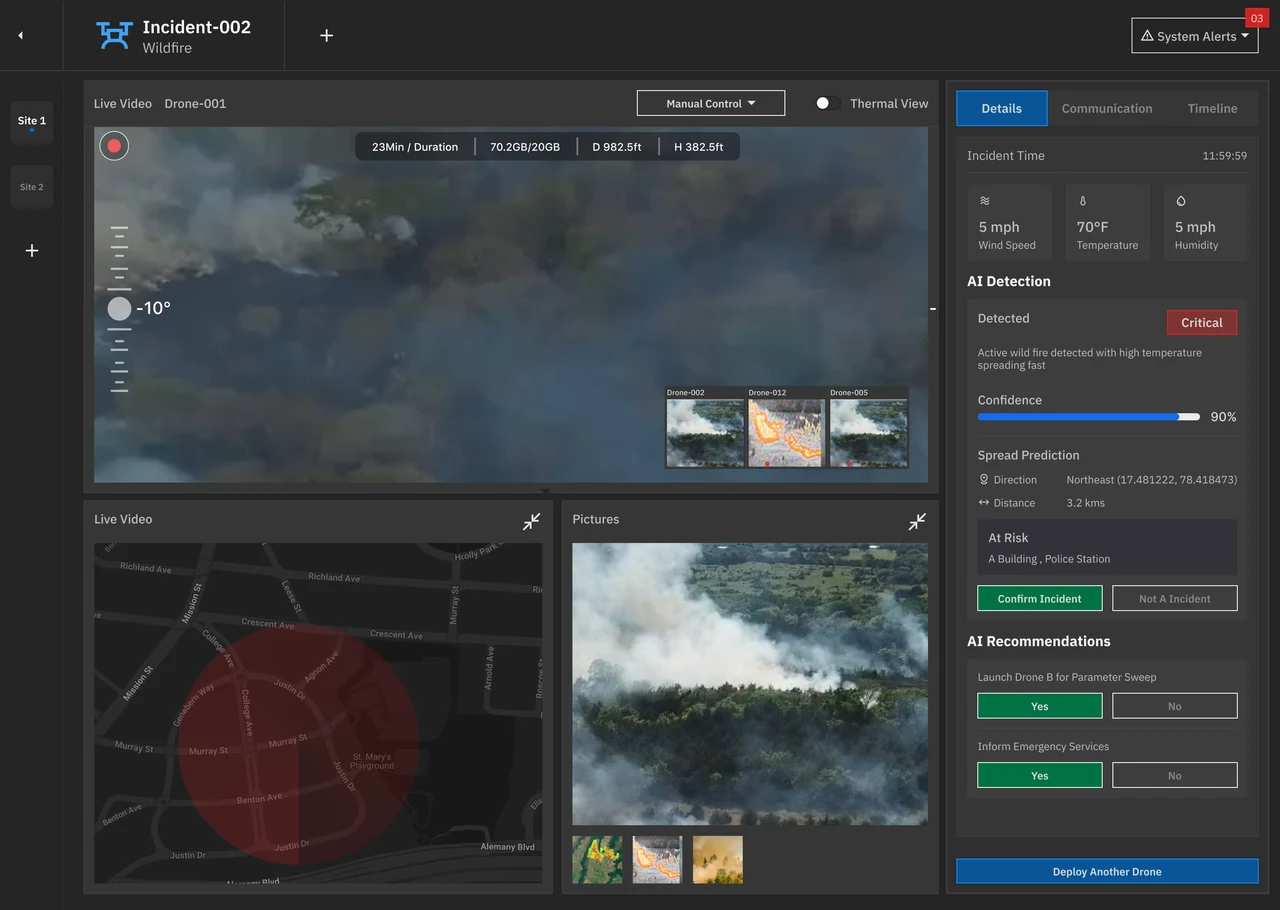The width and height of the screenshot is (1280, 910).
Task: Select Site 1 in the sidebar
Action: tap(32, 122)
